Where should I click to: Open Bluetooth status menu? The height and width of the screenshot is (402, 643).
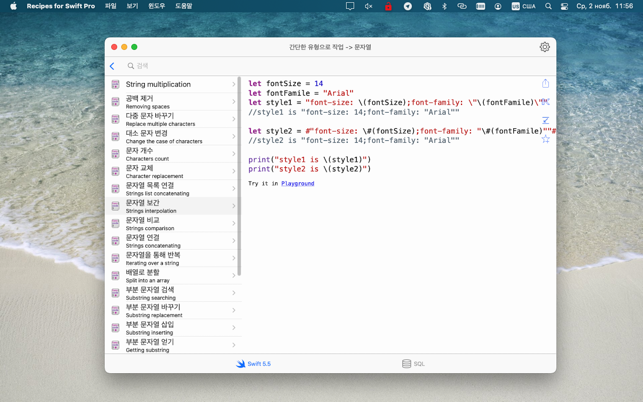point(444,6)
